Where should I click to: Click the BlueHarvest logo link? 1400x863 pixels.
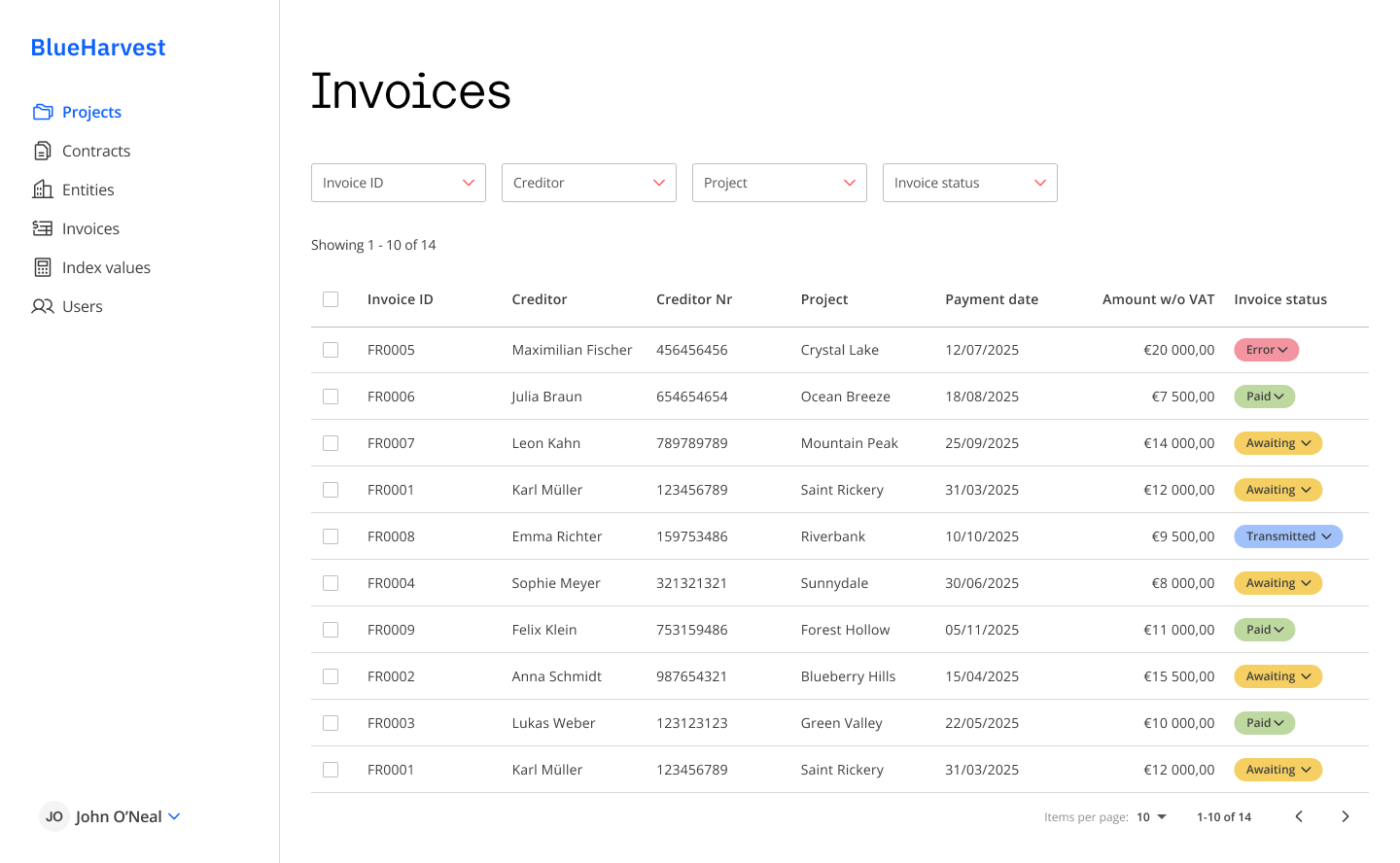98,48
